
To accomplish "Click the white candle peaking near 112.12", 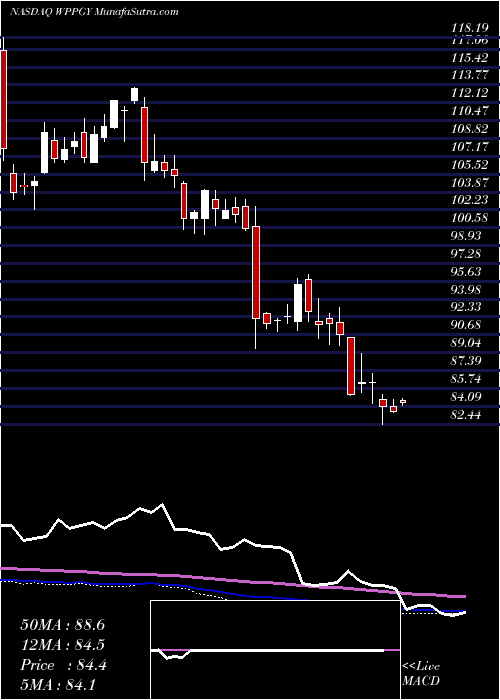I will (134, 95).
